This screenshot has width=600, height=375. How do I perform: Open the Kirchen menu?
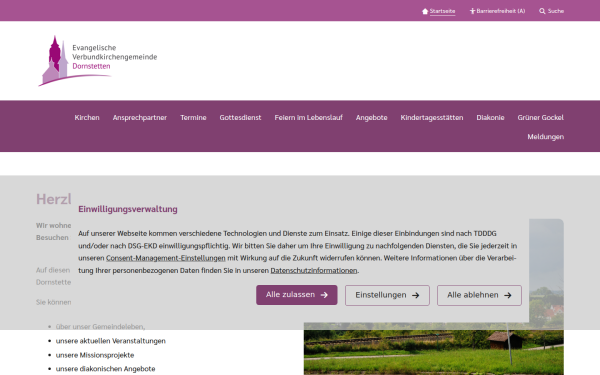(x=87, y=117)
